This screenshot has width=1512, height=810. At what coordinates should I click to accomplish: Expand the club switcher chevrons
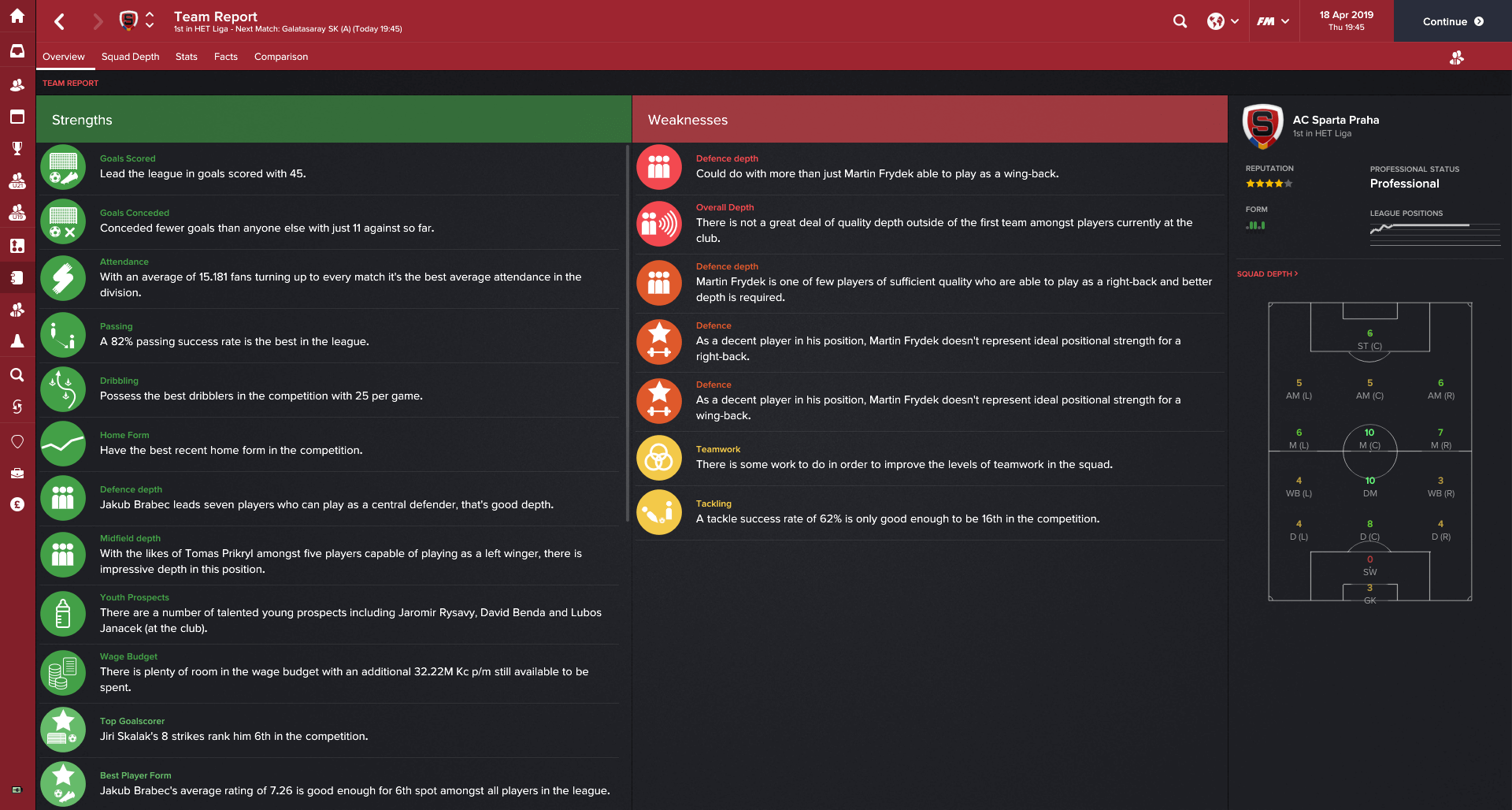pos(150,20)
